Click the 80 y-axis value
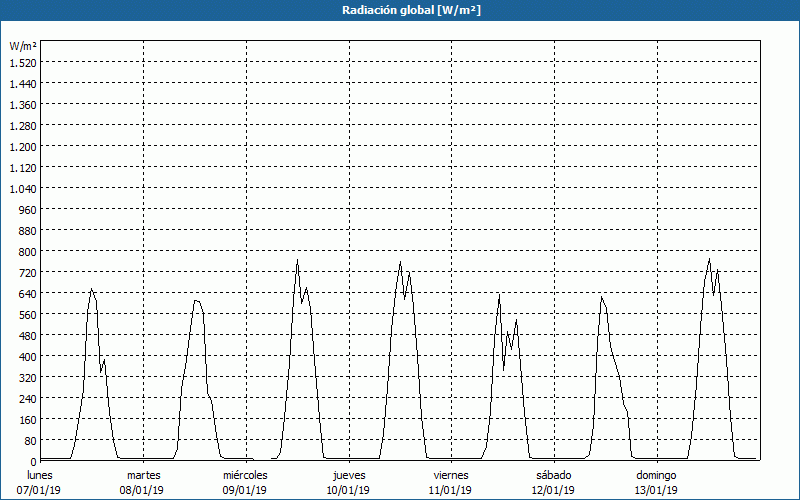This screenshot has height=500, width=800. 31,441
